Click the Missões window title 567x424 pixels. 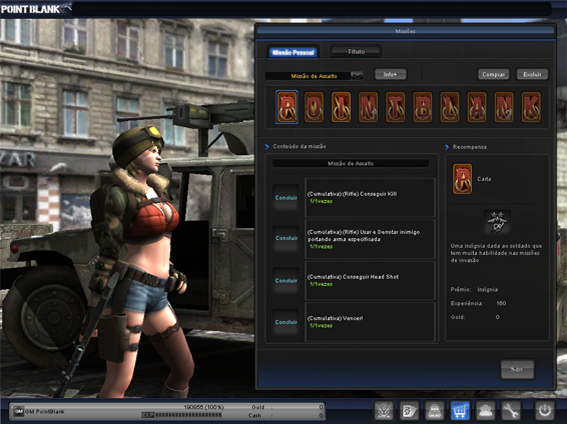405,31
